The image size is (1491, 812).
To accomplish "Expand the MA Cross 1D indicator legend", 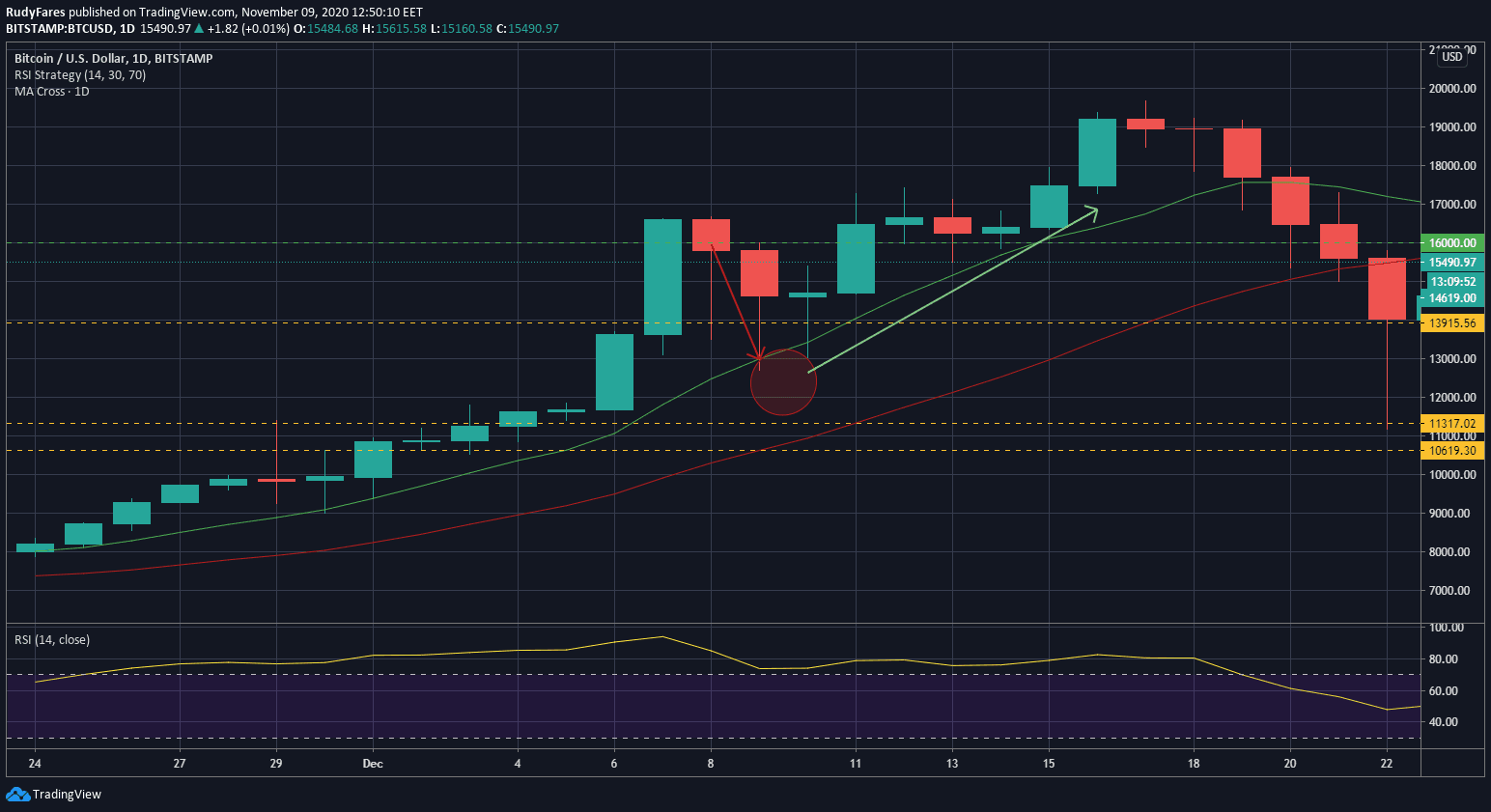I will pyautogui.click(x=52, y=92).
